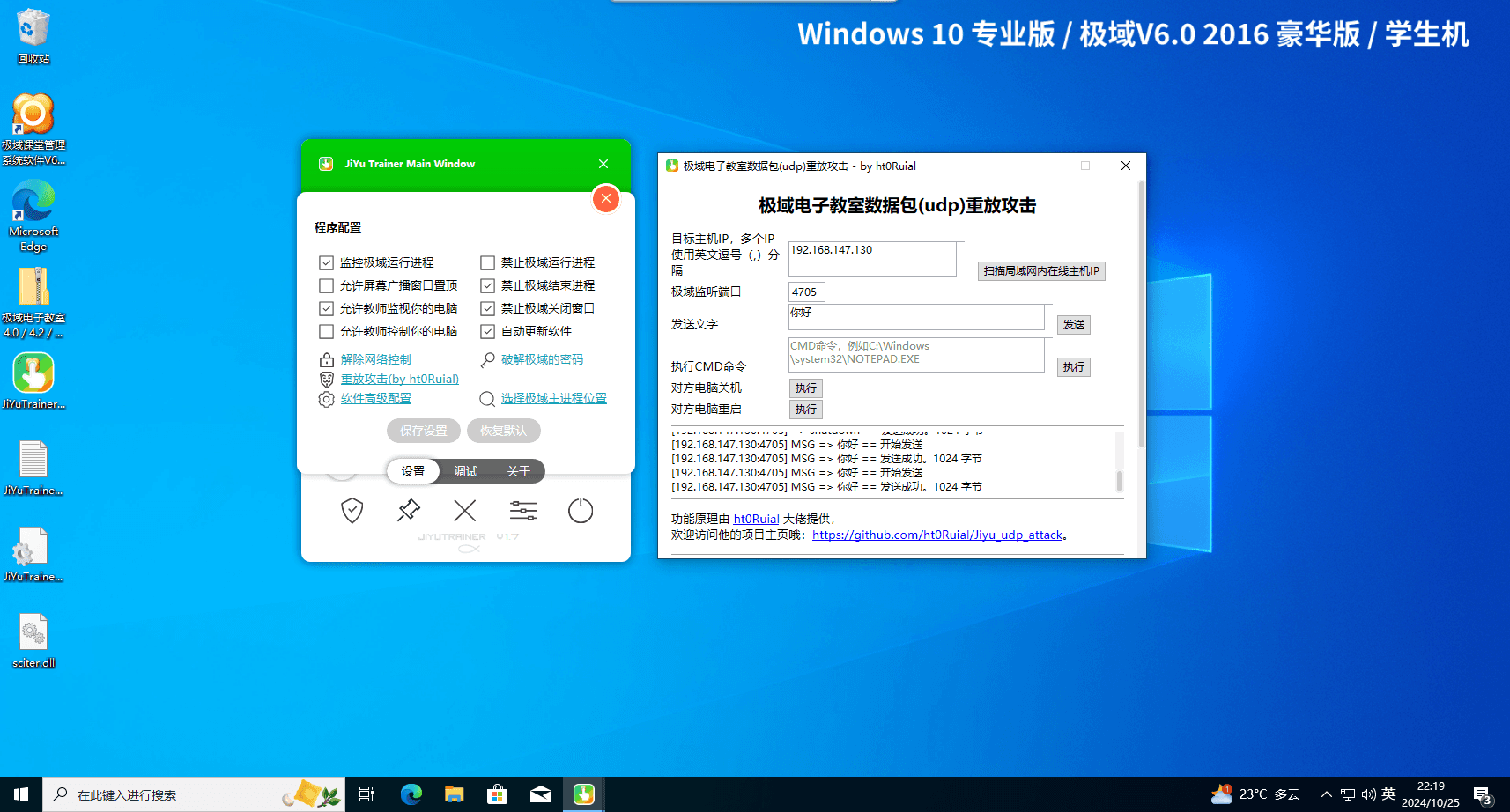Click 执行 button for 对方电脑关机

tap(806, 388)
